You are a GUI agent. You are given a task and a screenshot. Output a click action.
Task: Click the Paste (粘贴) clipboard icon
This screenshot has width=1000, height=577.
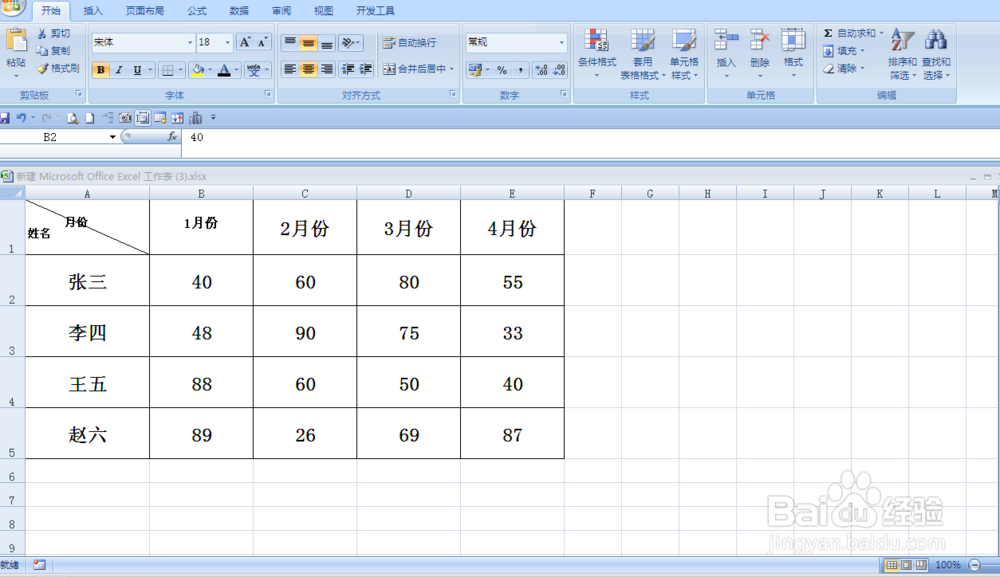coord(16,41)
